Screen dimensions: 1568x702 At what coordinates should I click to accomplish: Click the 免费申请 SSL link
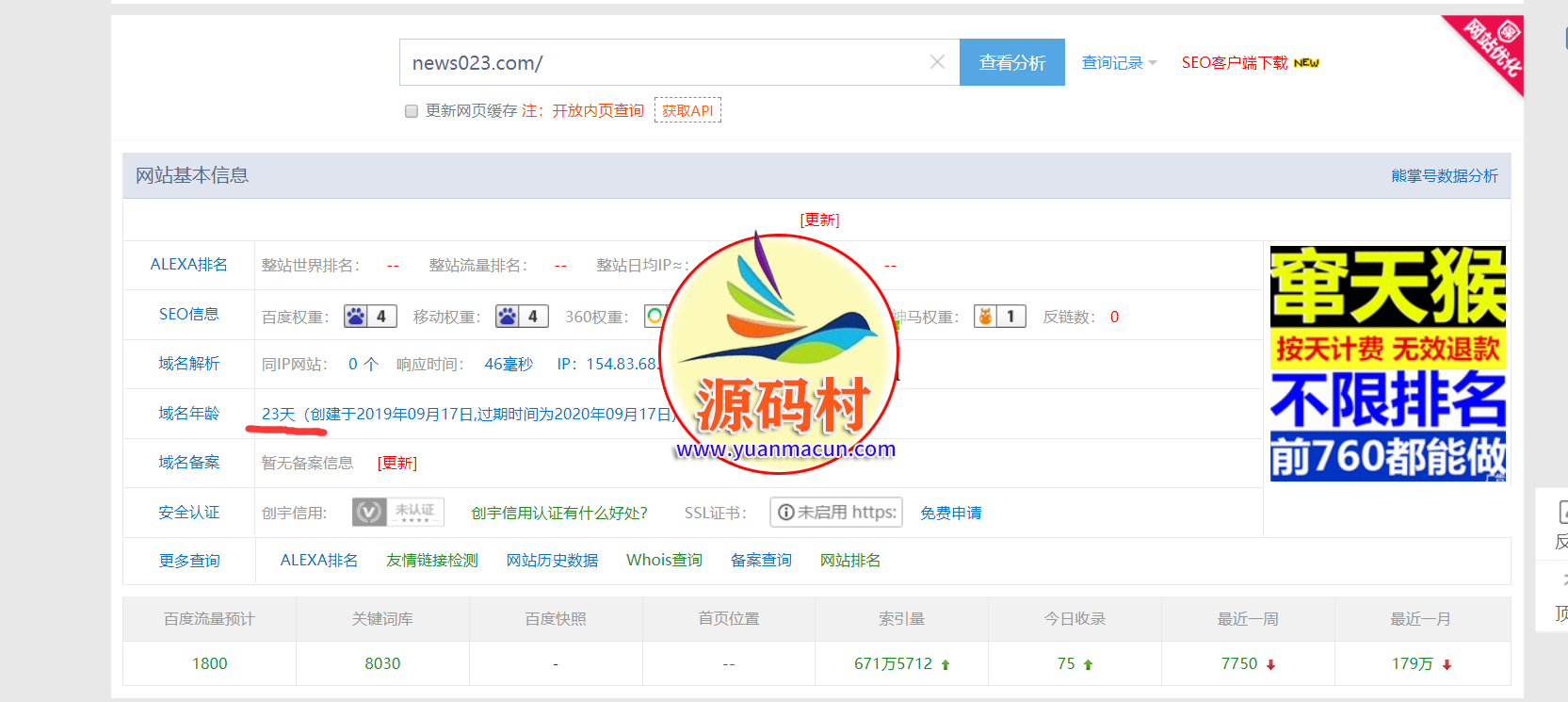[x=950, y=513]
